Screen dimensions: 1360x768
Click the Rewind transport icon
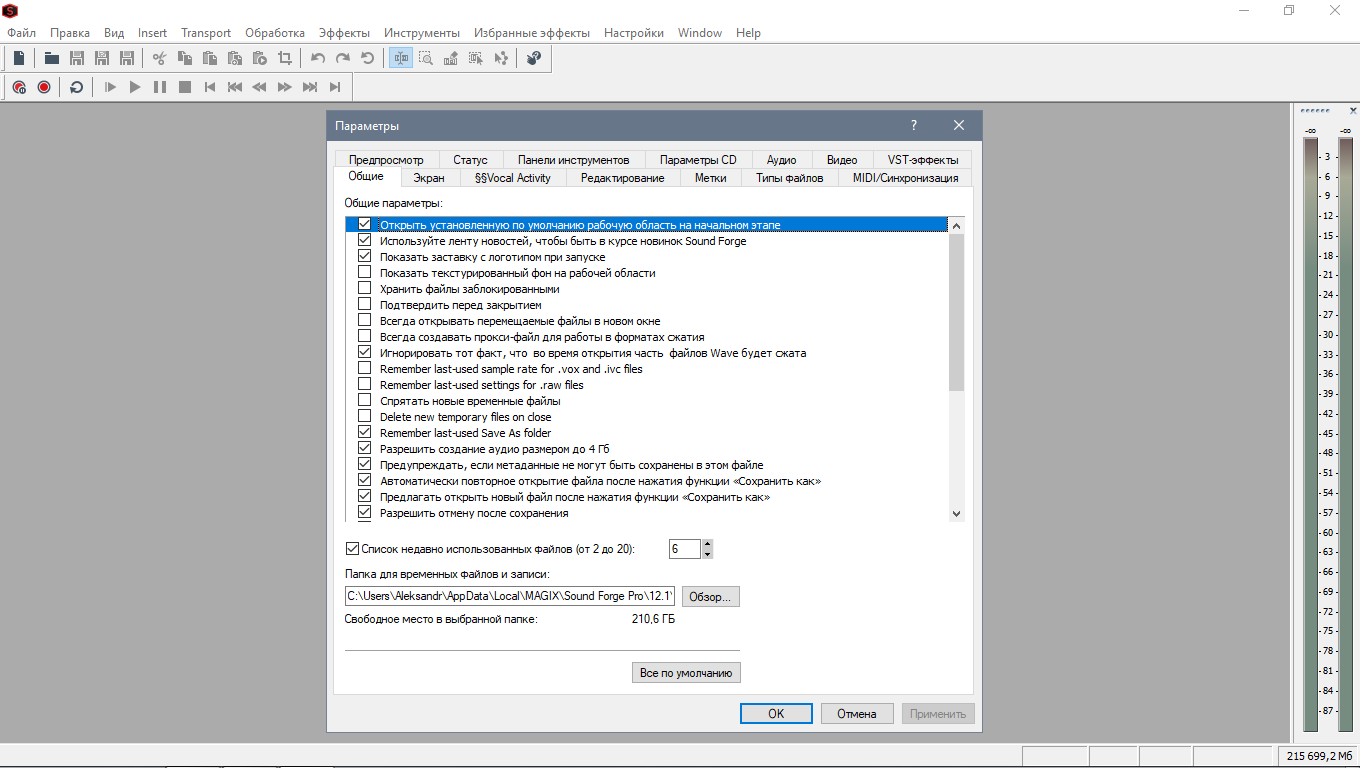point(260,87)
